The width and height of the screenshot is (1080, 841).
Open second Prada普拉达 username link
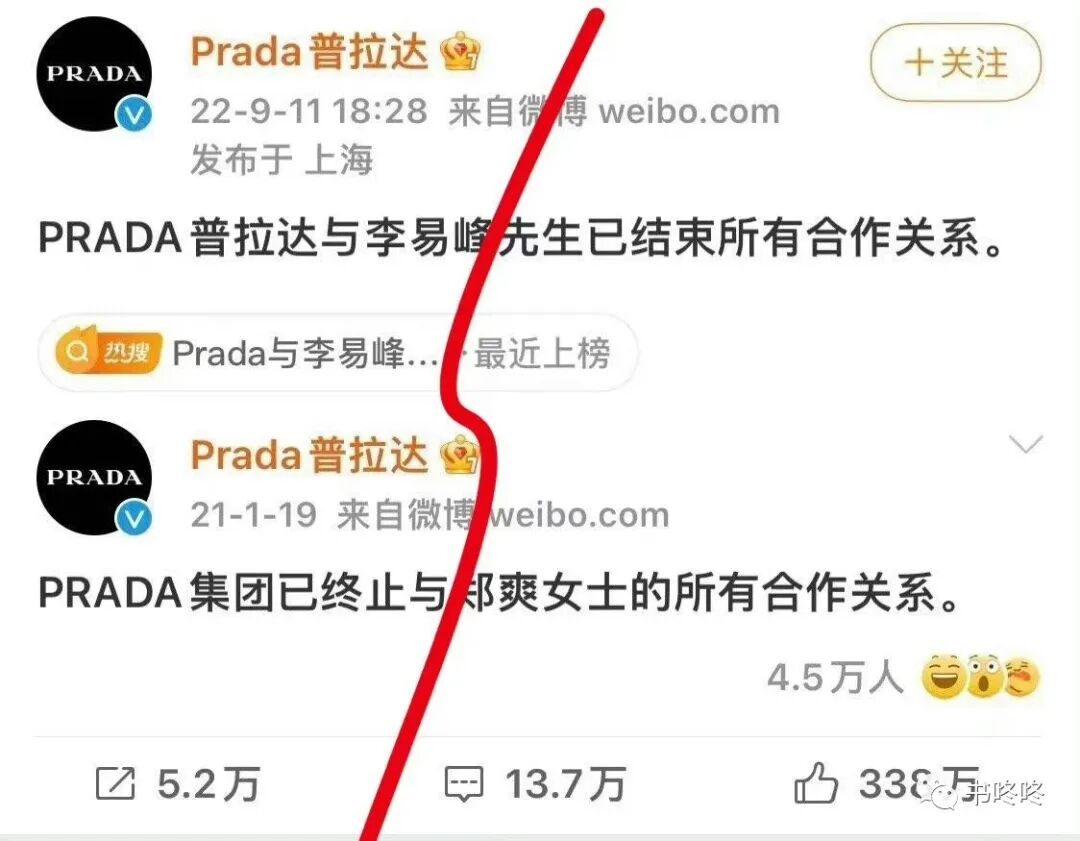[309, 455]
